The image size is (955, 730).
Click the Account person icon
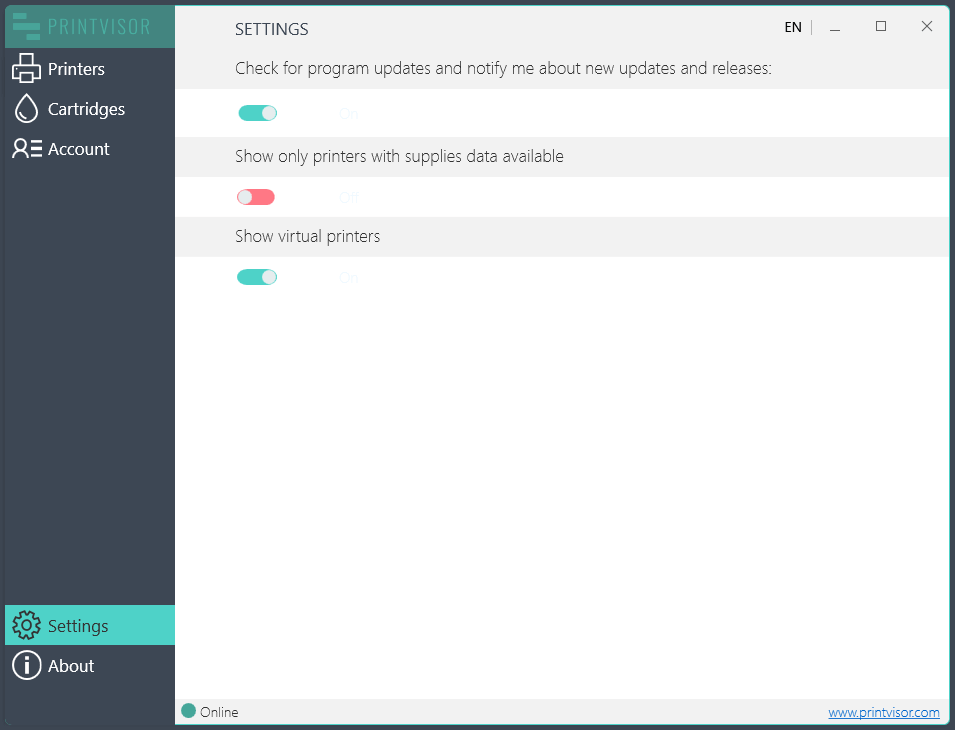coord(27,149)
